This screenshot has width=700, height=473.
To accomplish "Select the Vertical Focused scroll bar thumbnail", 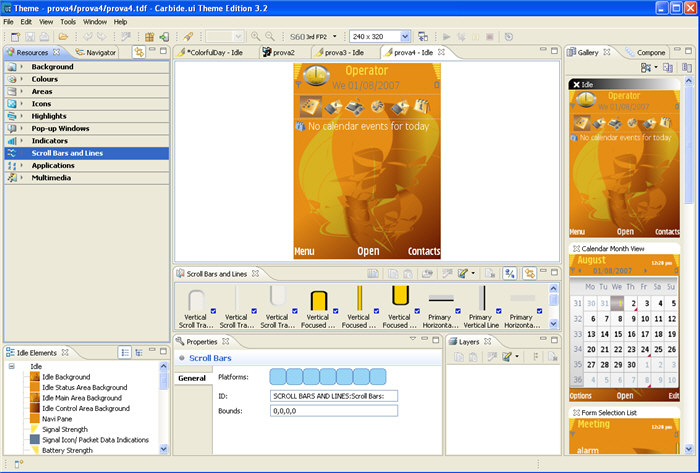I will point(319,298).
